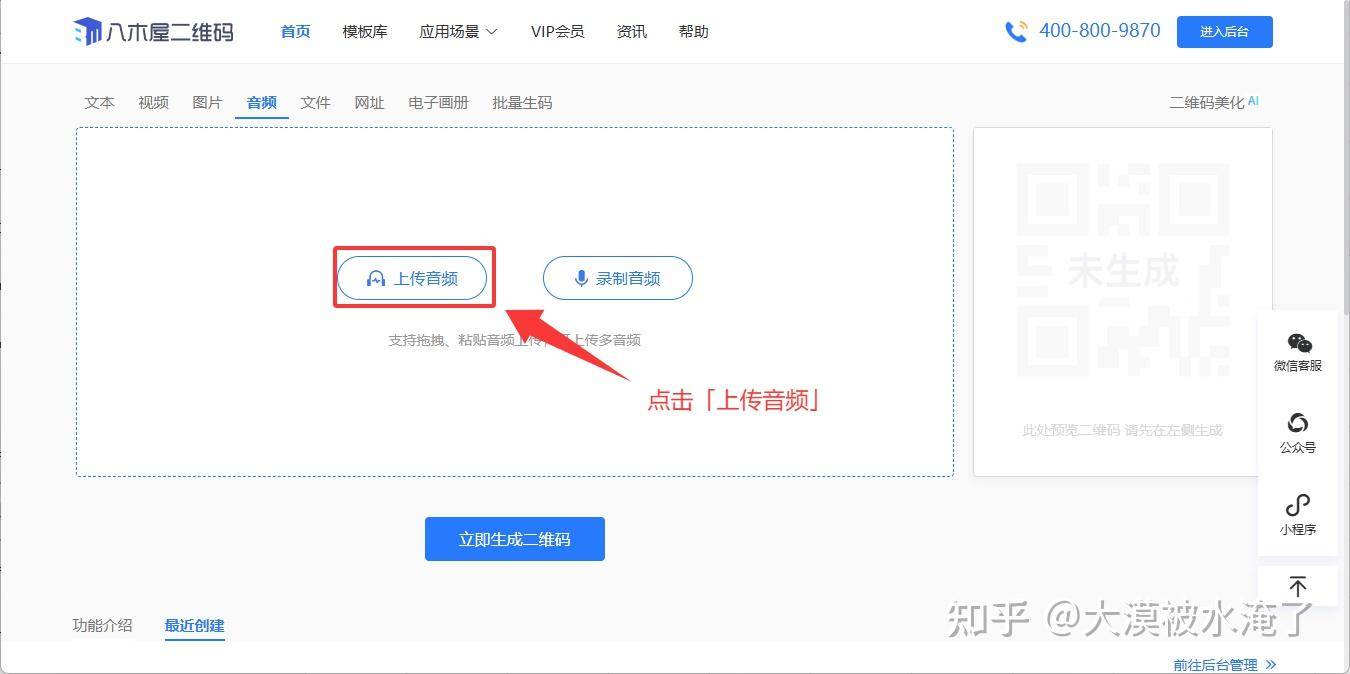Screen dimensions: 1350x674
Task: Click the microphone icon in 录制音频
Action: (581, 279)
